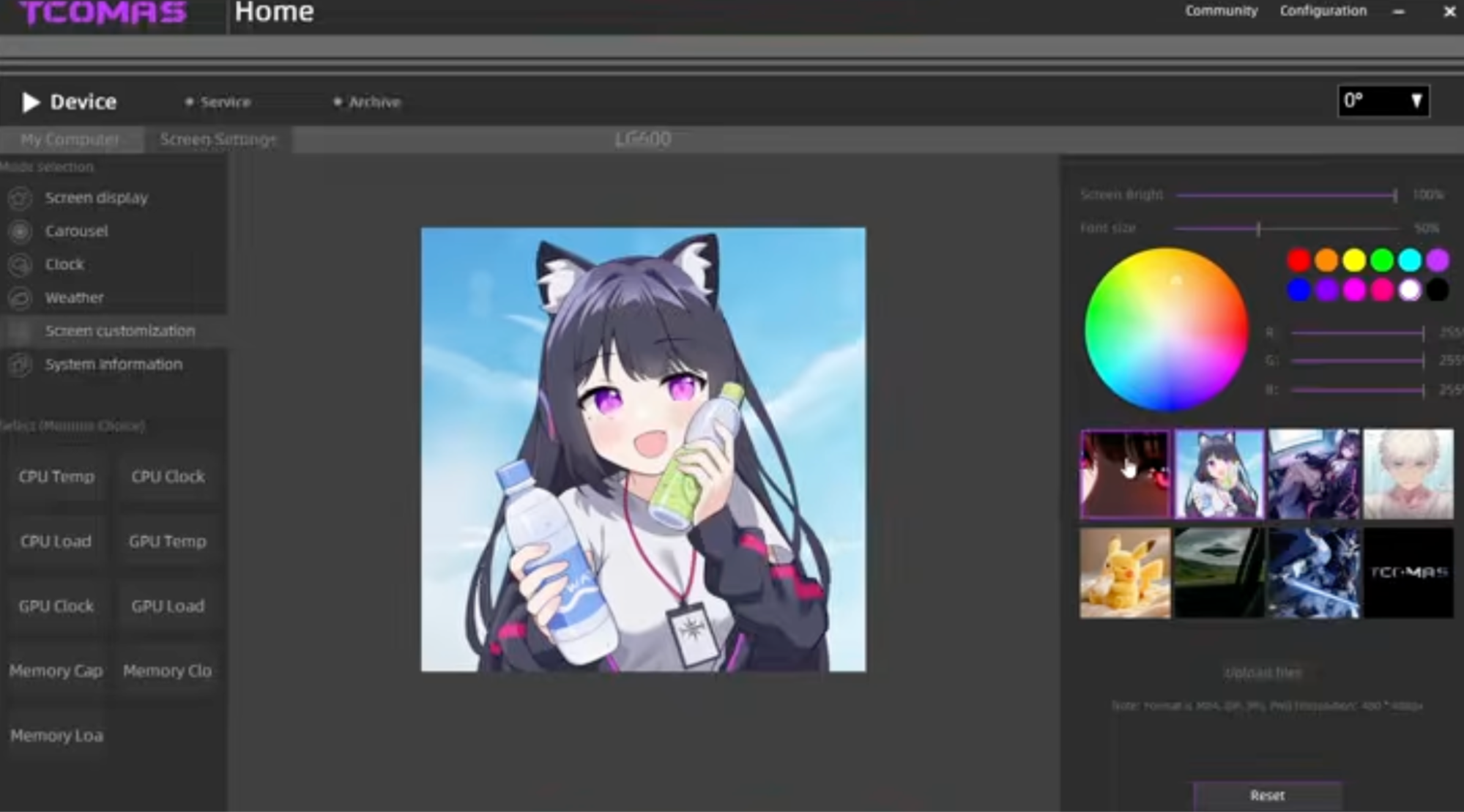Viewport: 1464px width, 812px height.
Task: Add the CPU Clock monitor
Action: coord(168,477)
